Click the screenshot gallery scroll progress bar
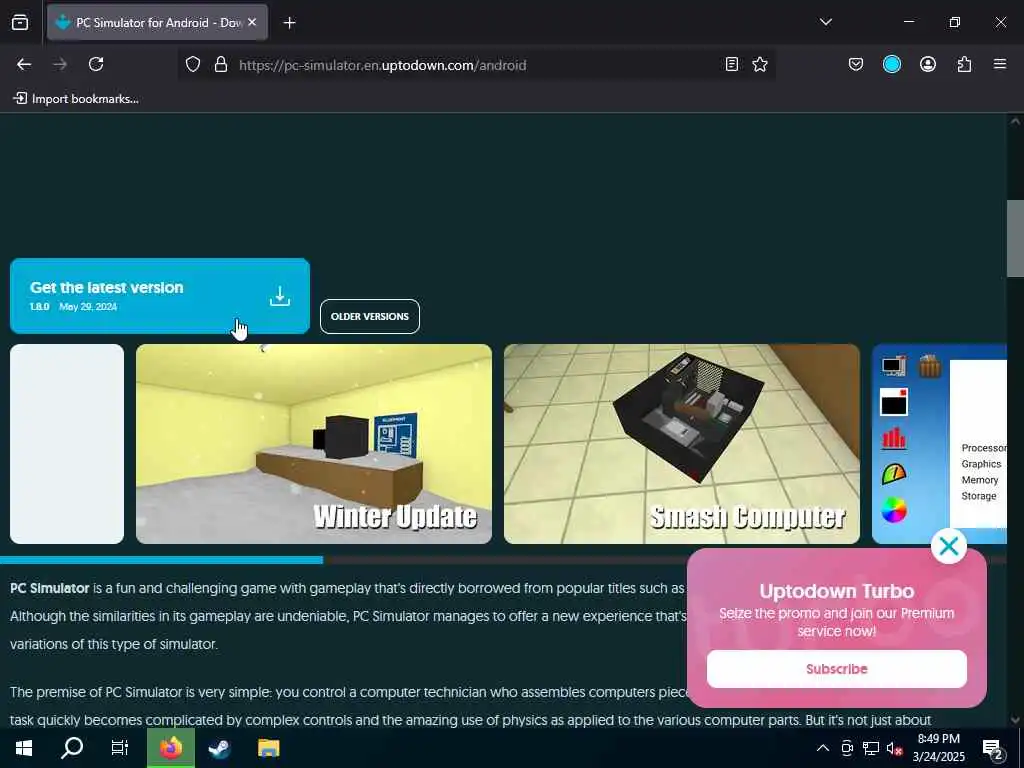This screenshot has height=768, width=1024. (161, 560)
